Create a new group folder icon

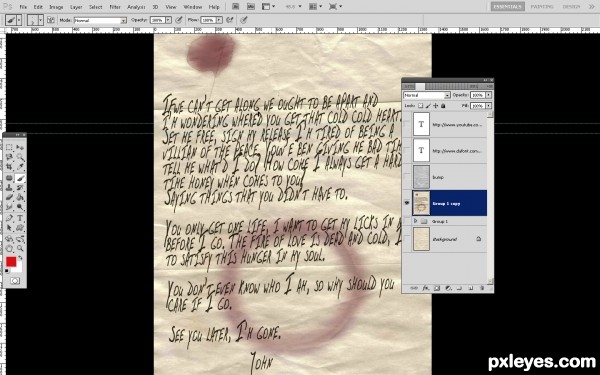point(459,288)
